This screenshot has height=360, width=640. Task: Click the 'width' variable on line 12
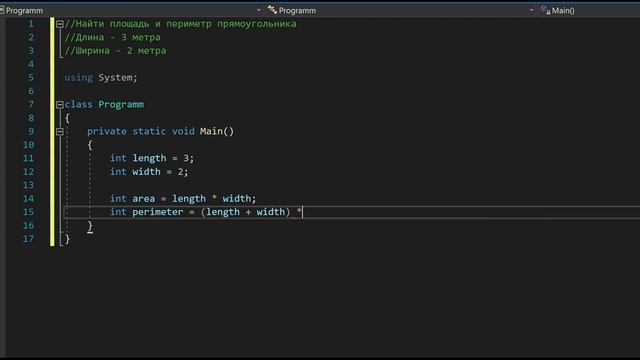click(x=146, y=172)
